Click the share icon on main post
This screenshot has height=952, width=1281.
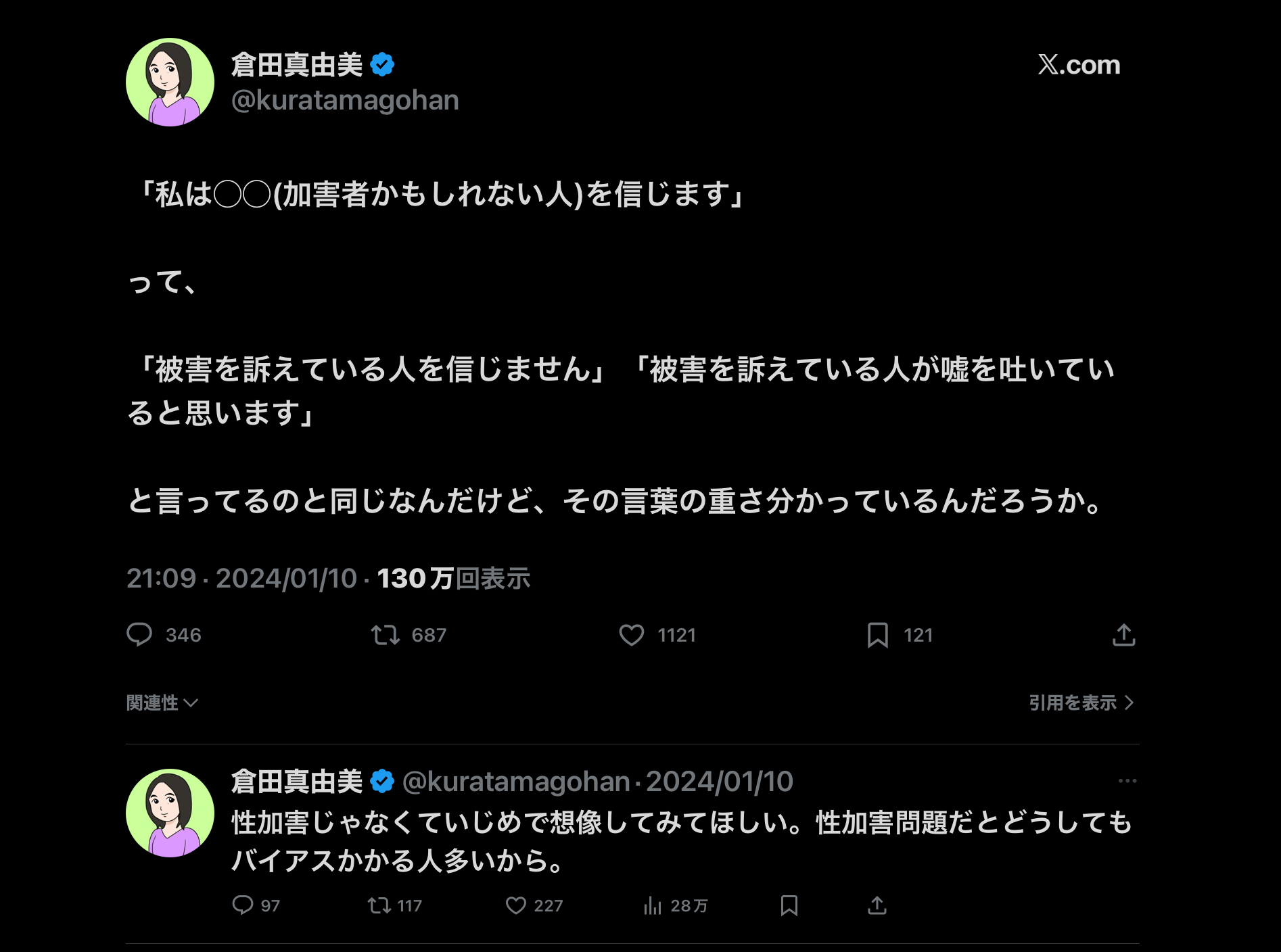coord(1123,635)
